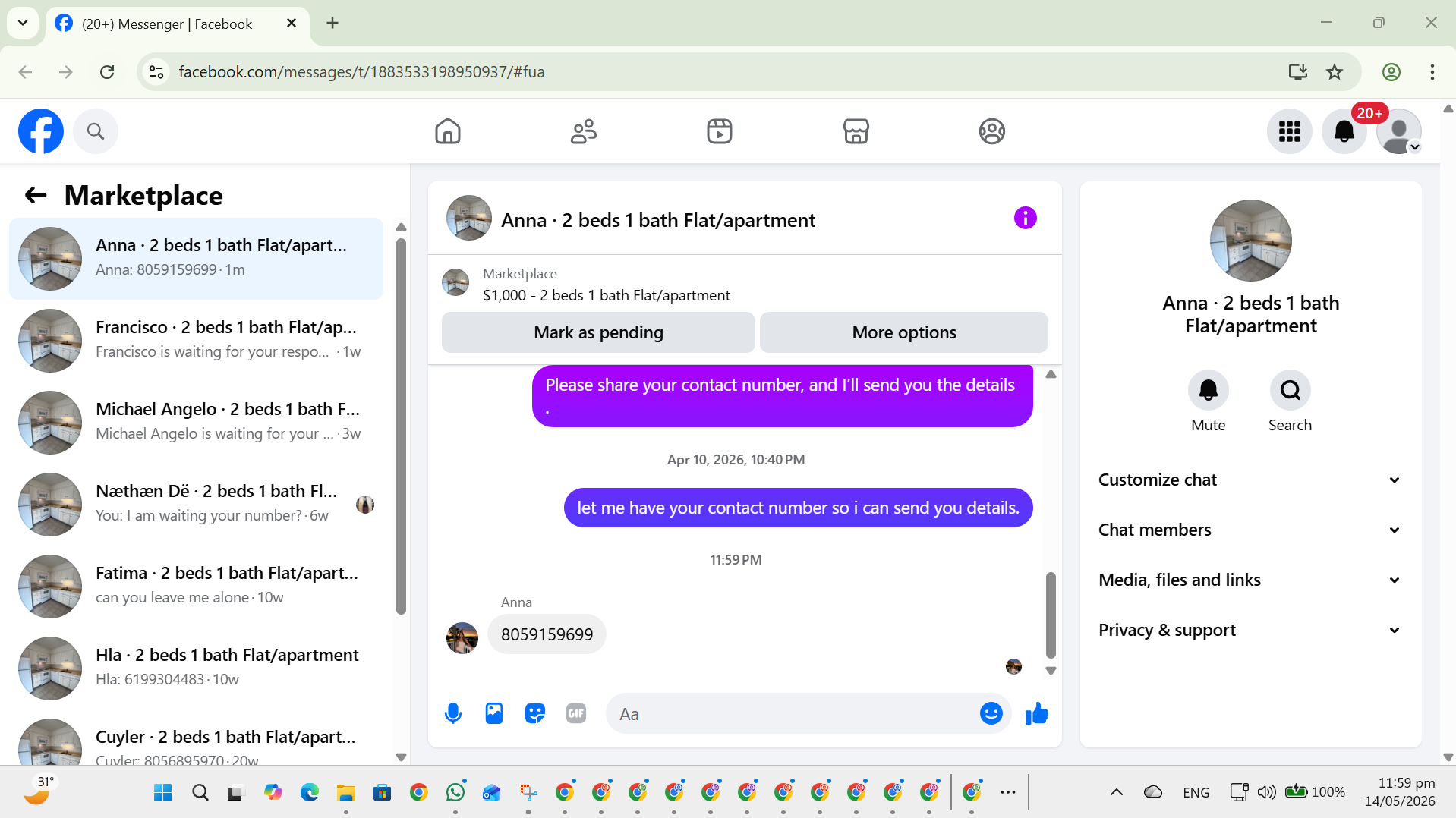Screen dimensions: 1456x818
Task: Click the phone number message 8059159699
Action: (x=547, y=634)
